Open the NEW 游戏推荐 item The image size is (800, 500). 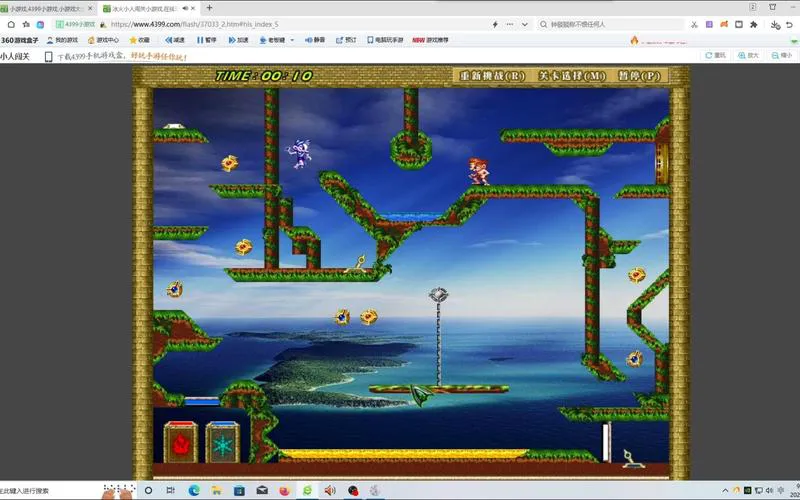(x=431, y=40)
